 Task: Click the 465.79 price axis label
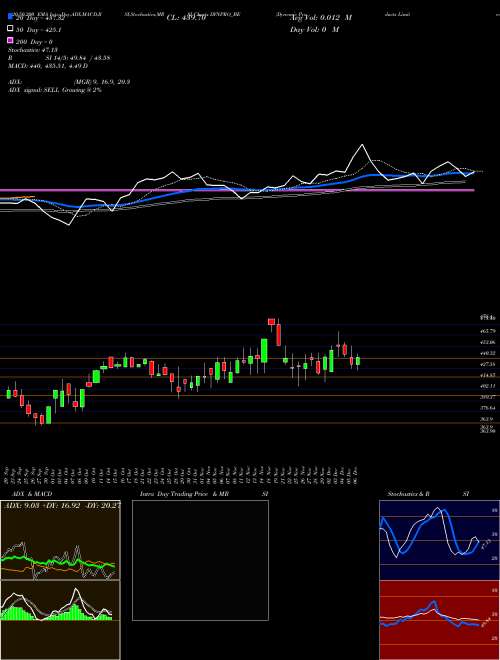(x=488, y=331)
